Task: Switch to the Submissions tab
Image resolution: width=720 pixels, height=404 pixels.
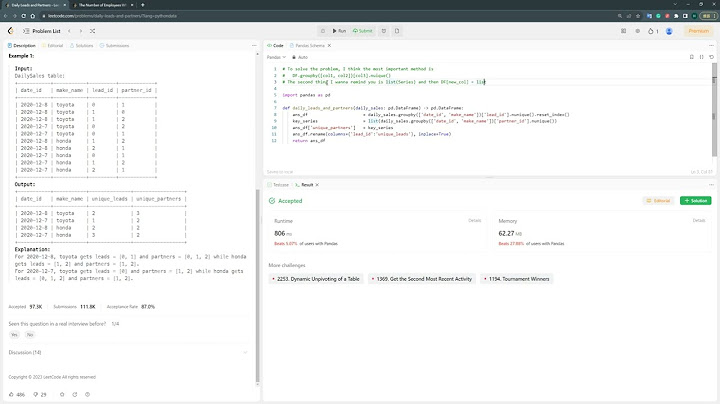Action: tap(114, 45)
